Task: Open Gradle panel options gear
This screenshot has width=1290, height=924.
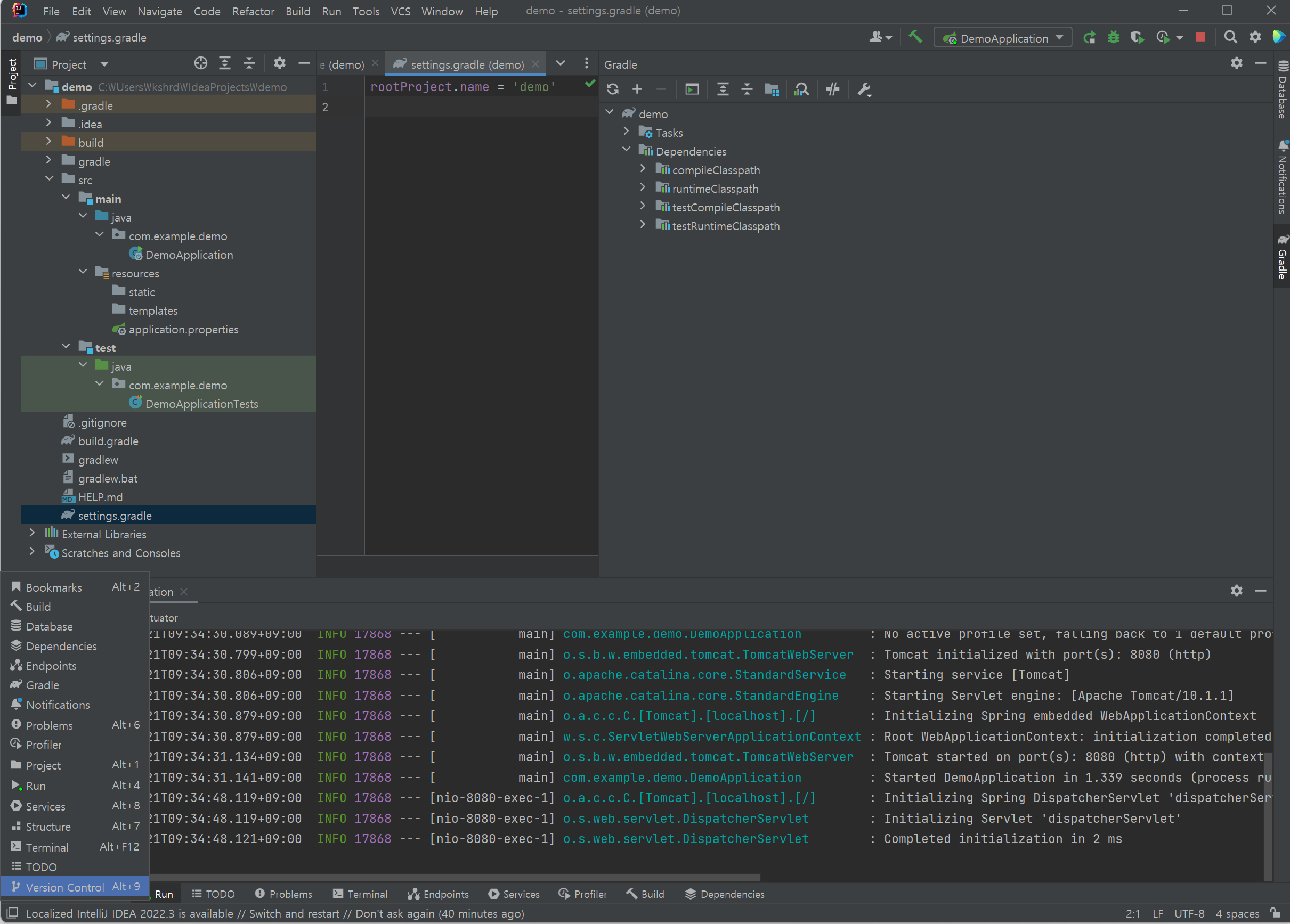Action: tap(1237, 64)
